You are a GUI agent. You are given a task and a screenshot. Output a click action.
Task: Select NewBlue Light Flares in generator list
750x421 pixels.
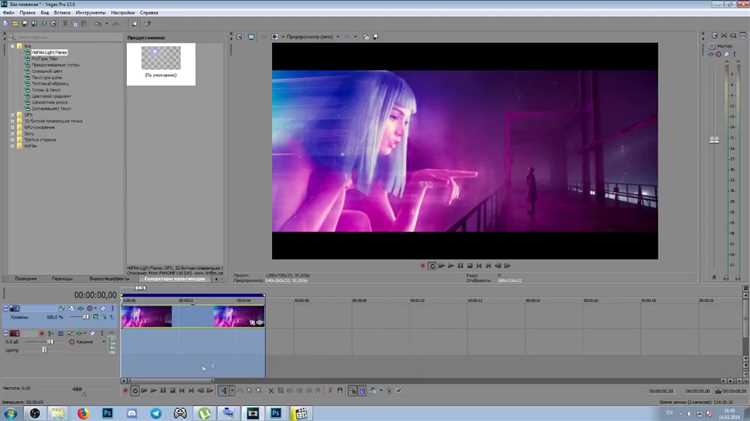coord(48,52)
